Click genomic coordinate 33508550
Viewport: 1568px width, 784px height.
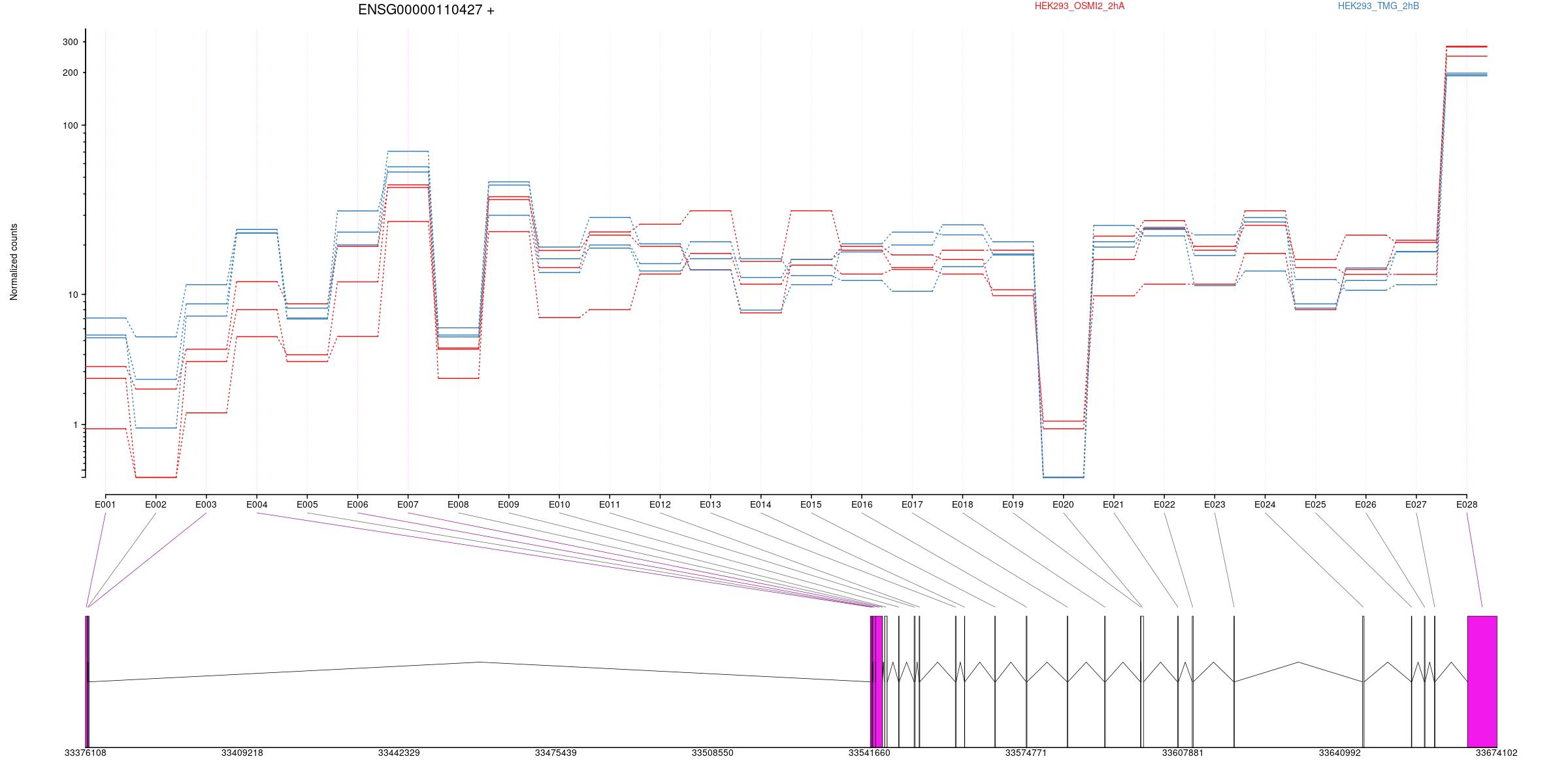coord(712,753)
